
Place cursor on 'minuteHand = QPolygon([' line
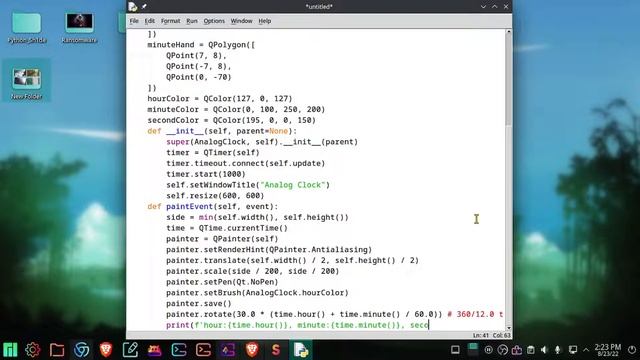201,44
